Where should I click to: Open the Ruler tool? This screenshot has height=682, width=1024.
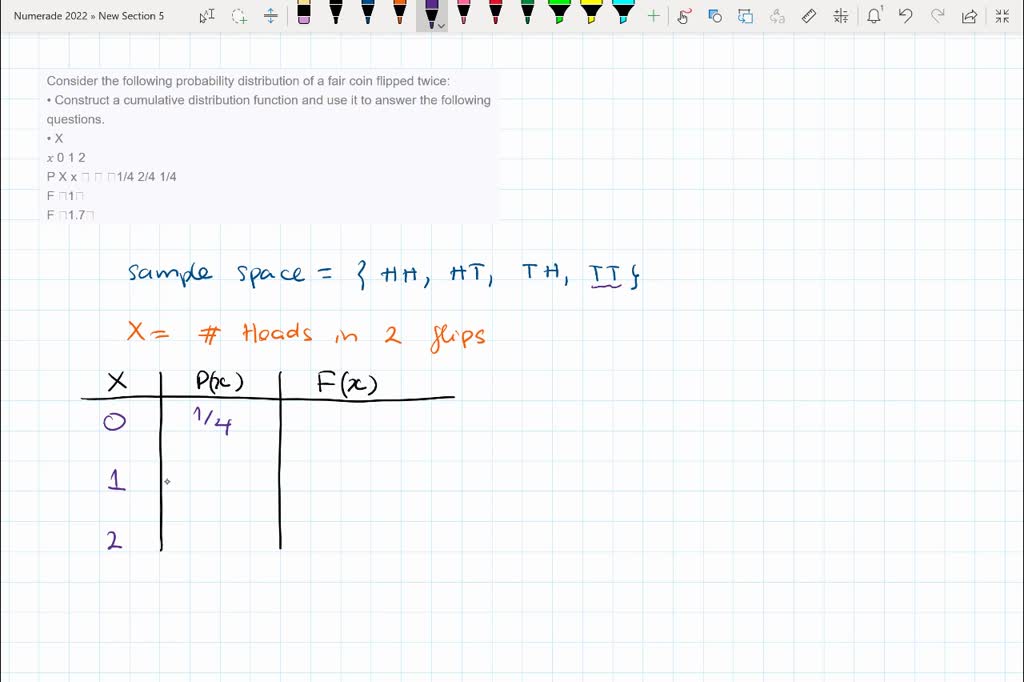coord(808,15)
